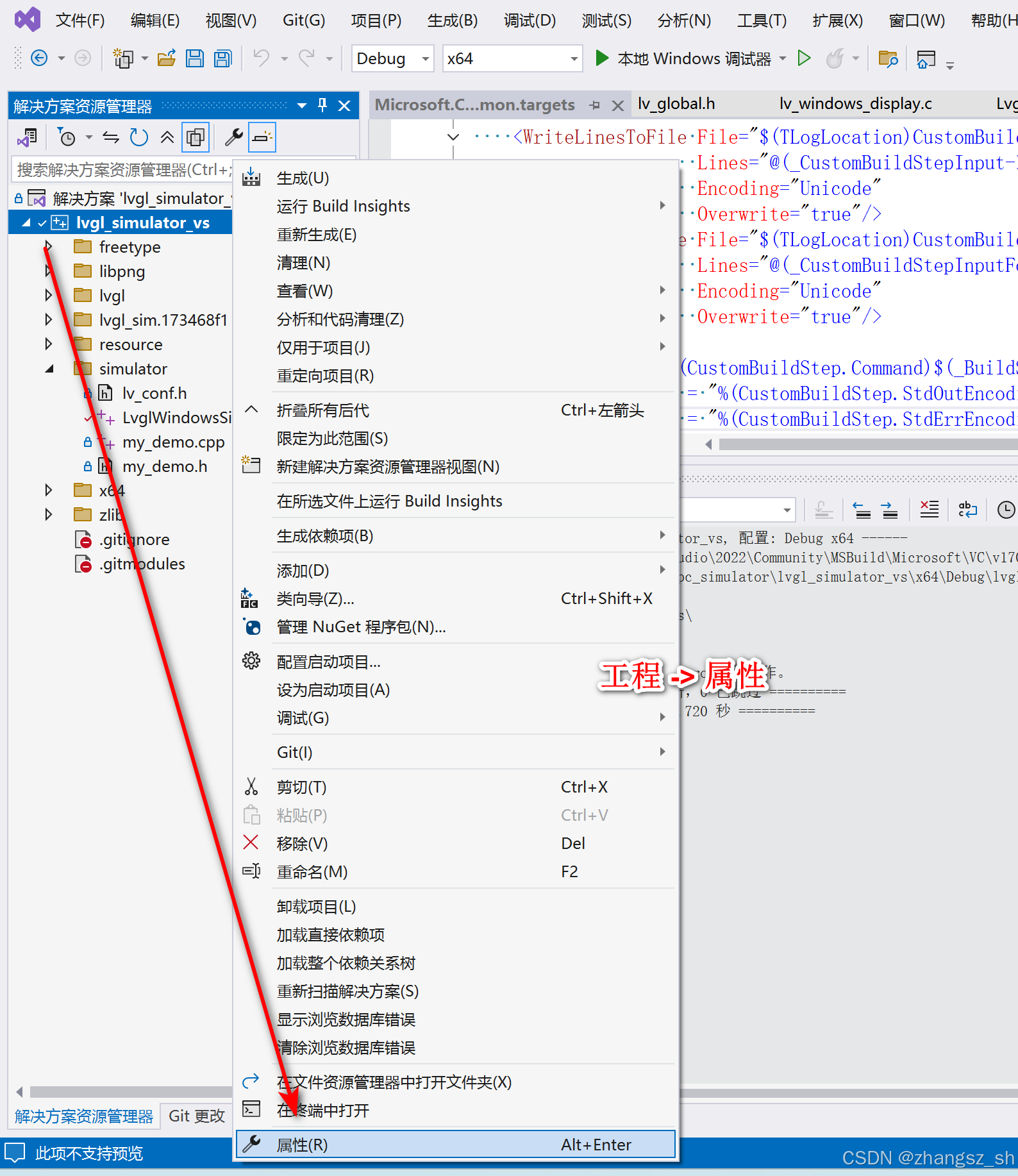Select 属性(R) in the context menu
The width and height of the screenshot is (1018, 1176).
click(x=456, y=1145)
